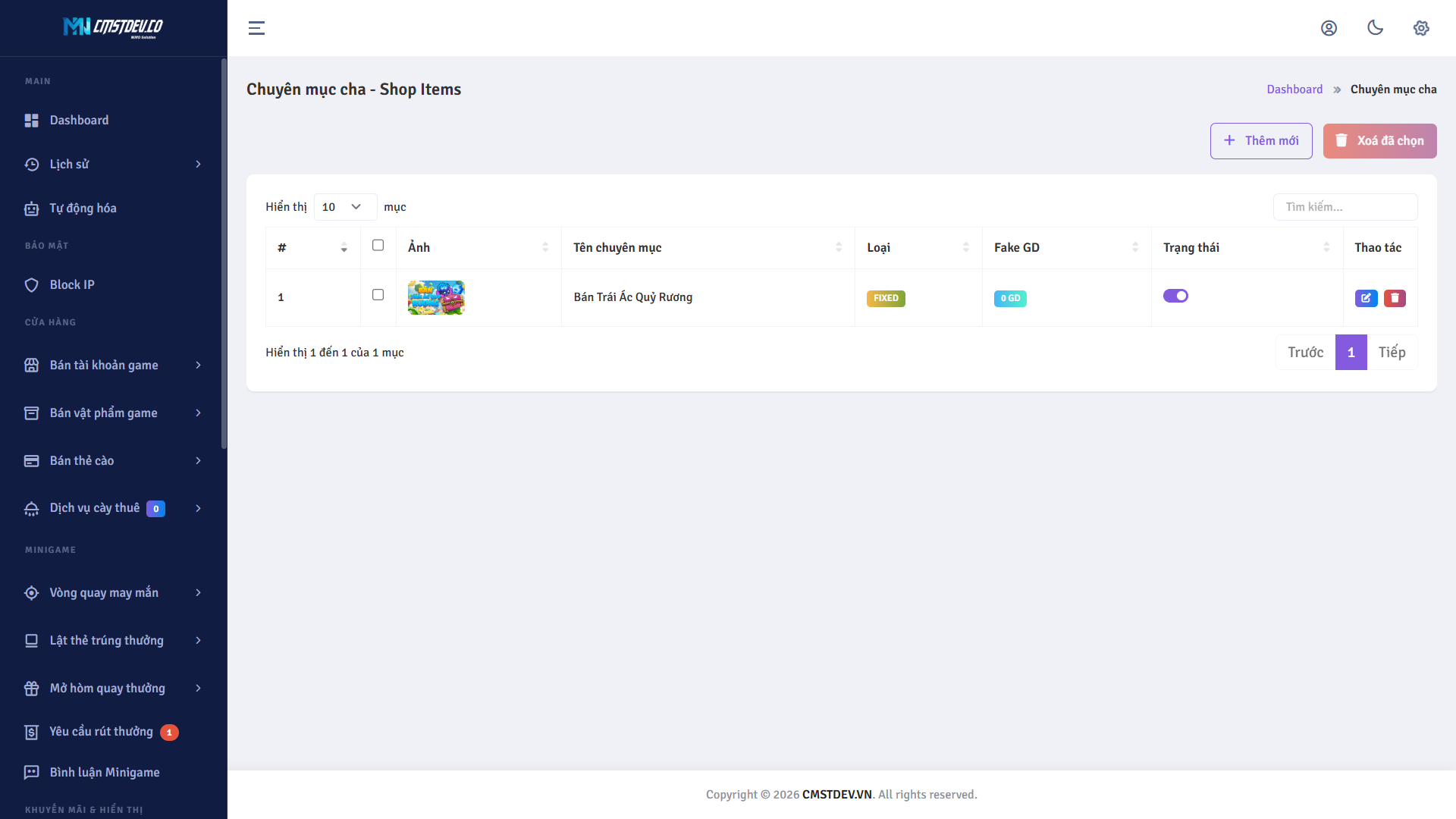Select Vòng quay may mắn in sidebar
The width and height of the screenshot is (1456, 819).
point(104,592)
